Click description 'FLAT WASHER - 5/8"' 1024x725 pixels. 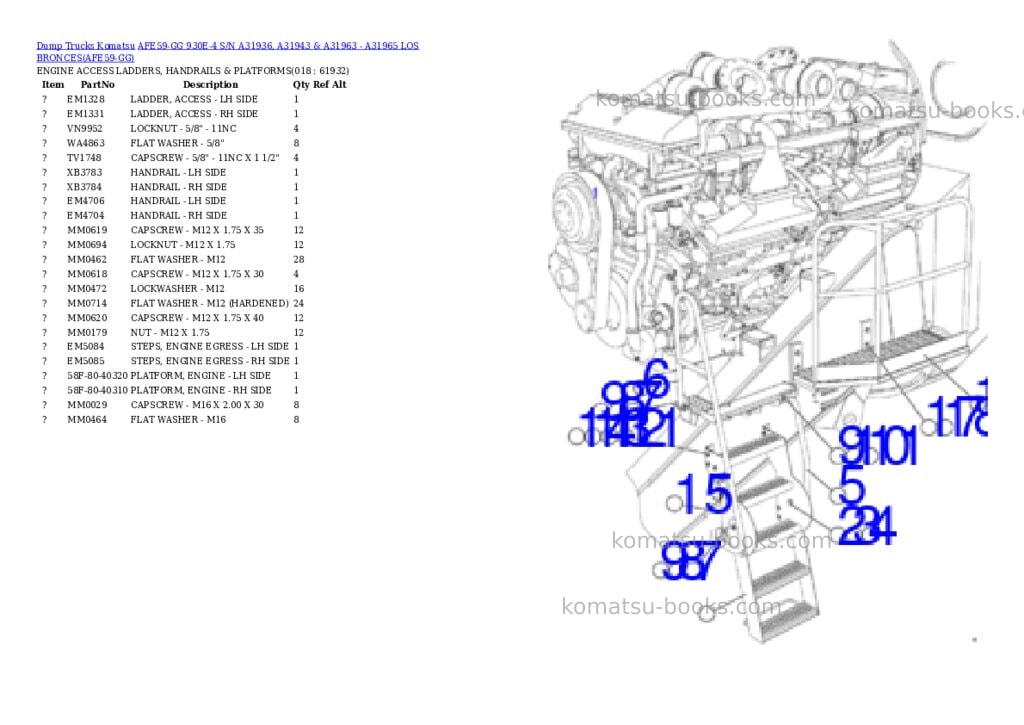(177, 143)
